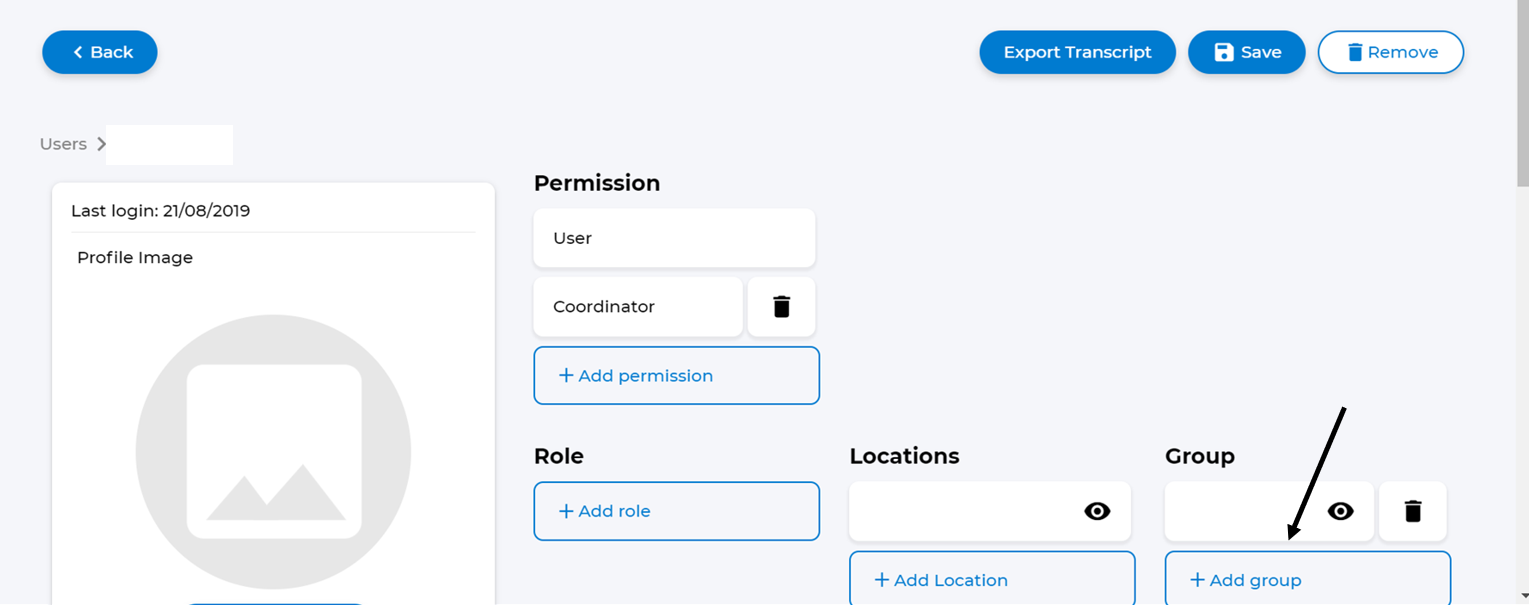Image resolution: width=1529 pixels, height=607 pixels.
Task: Click the trash icon on the Remove button
Action: click(x=1355, y=52)
